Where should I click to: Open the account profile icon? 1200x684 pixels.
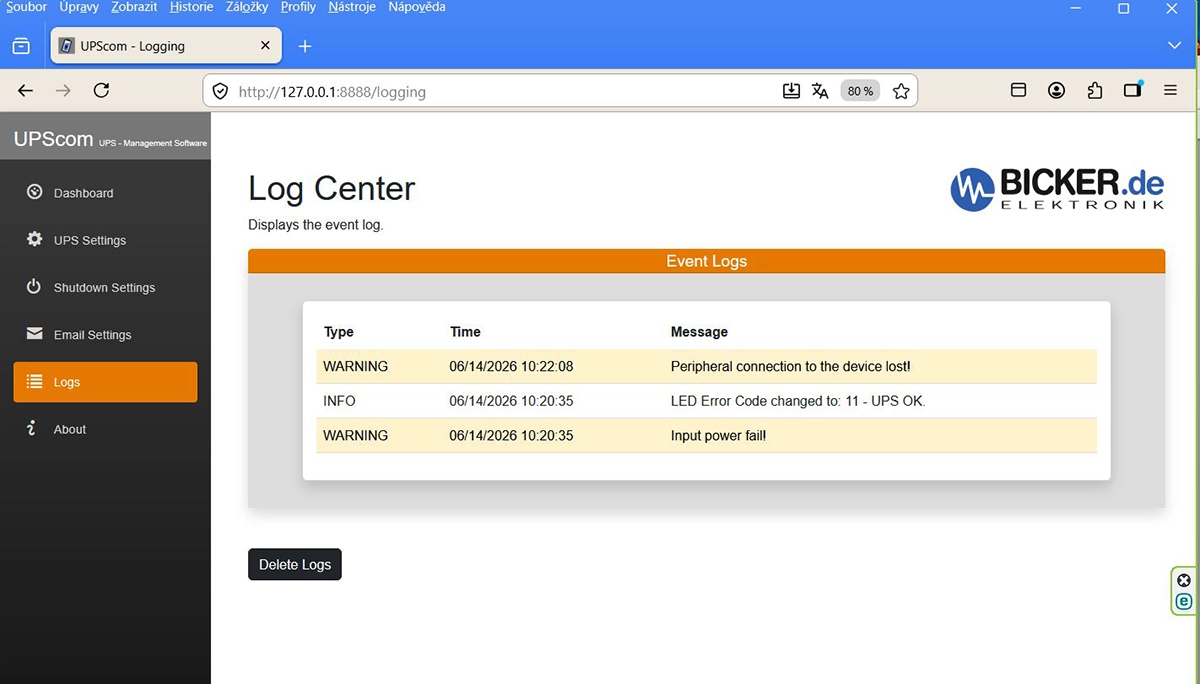pos(1057,91)
